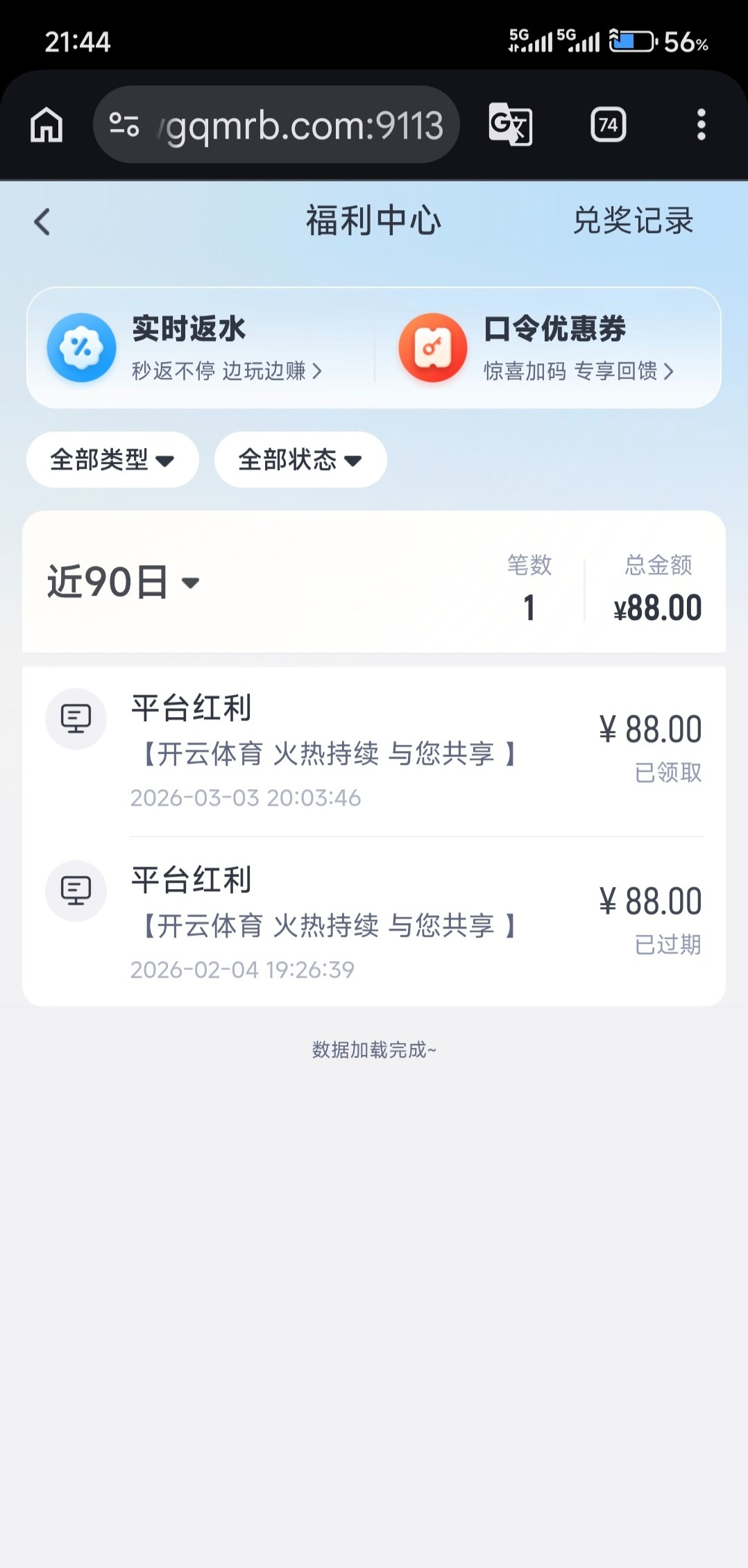Tap the red coupon key icon
748x1568 pixels.
432,347
